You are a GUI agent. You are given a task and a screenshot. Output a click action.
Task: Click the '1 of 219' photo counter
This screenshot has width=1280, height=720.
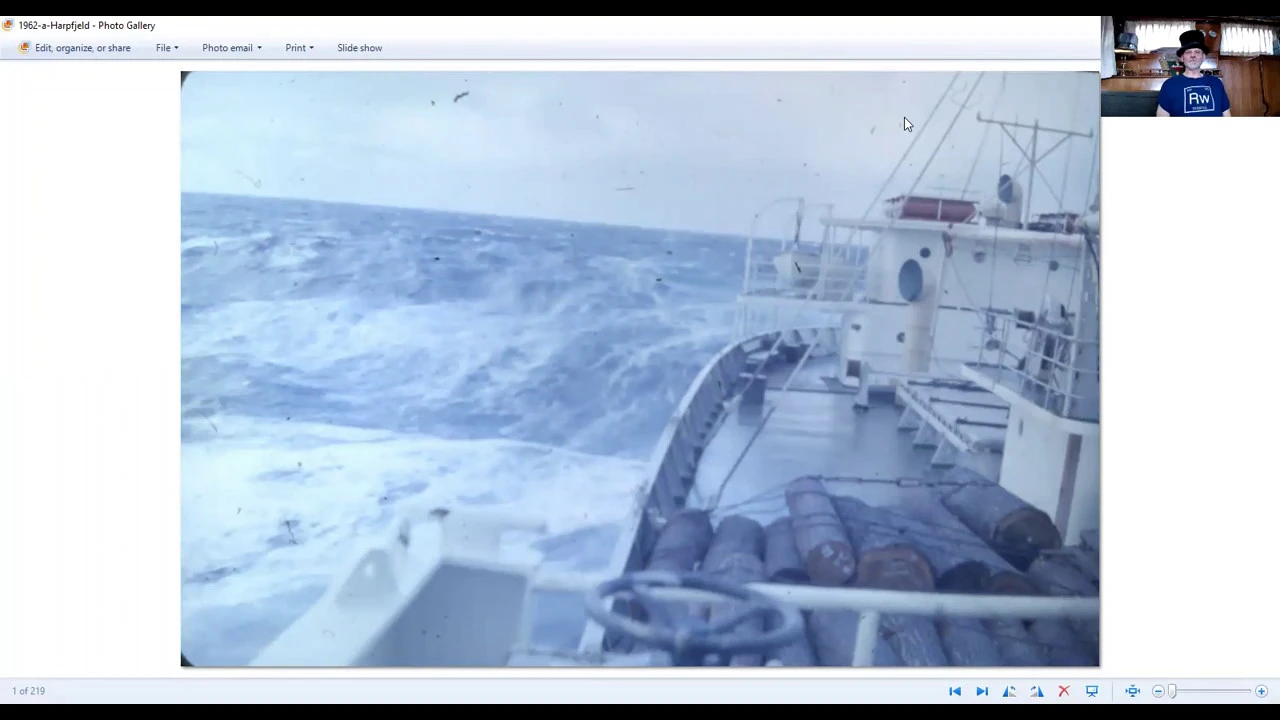point(29,691)
